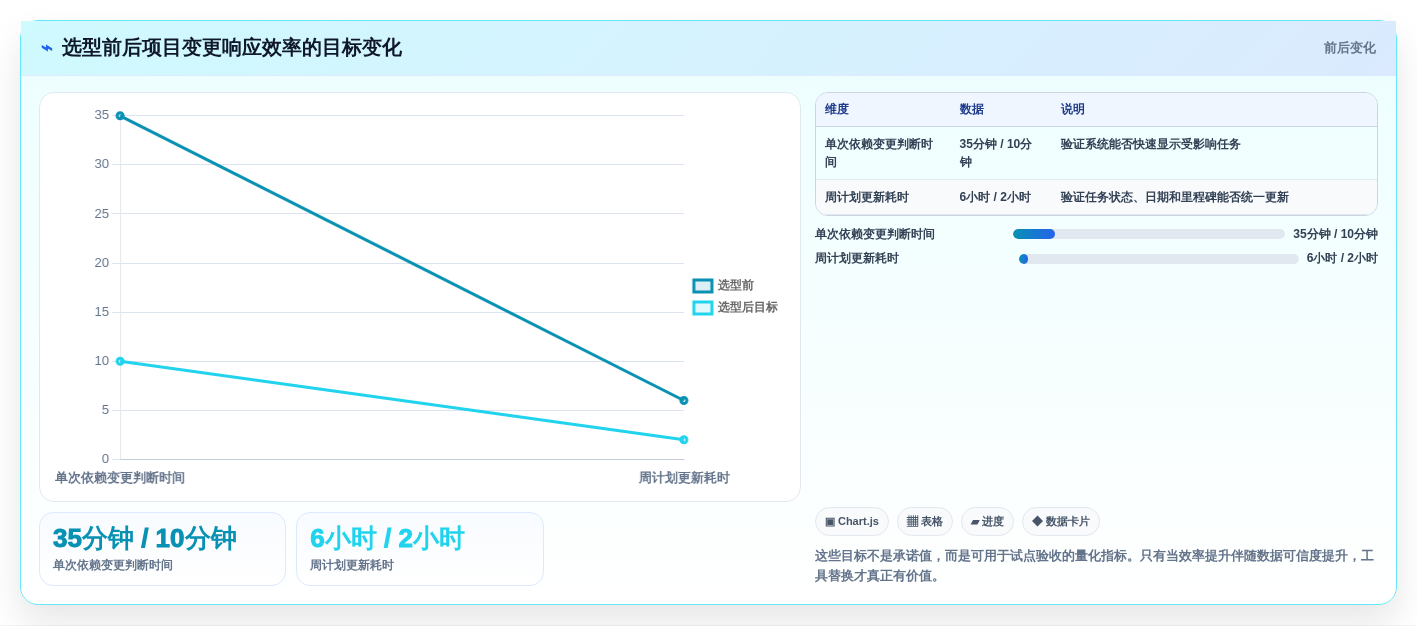Click the 6小时 / 2小时 data card
This screenshot has width=1417, height=626.
point(420,549)
